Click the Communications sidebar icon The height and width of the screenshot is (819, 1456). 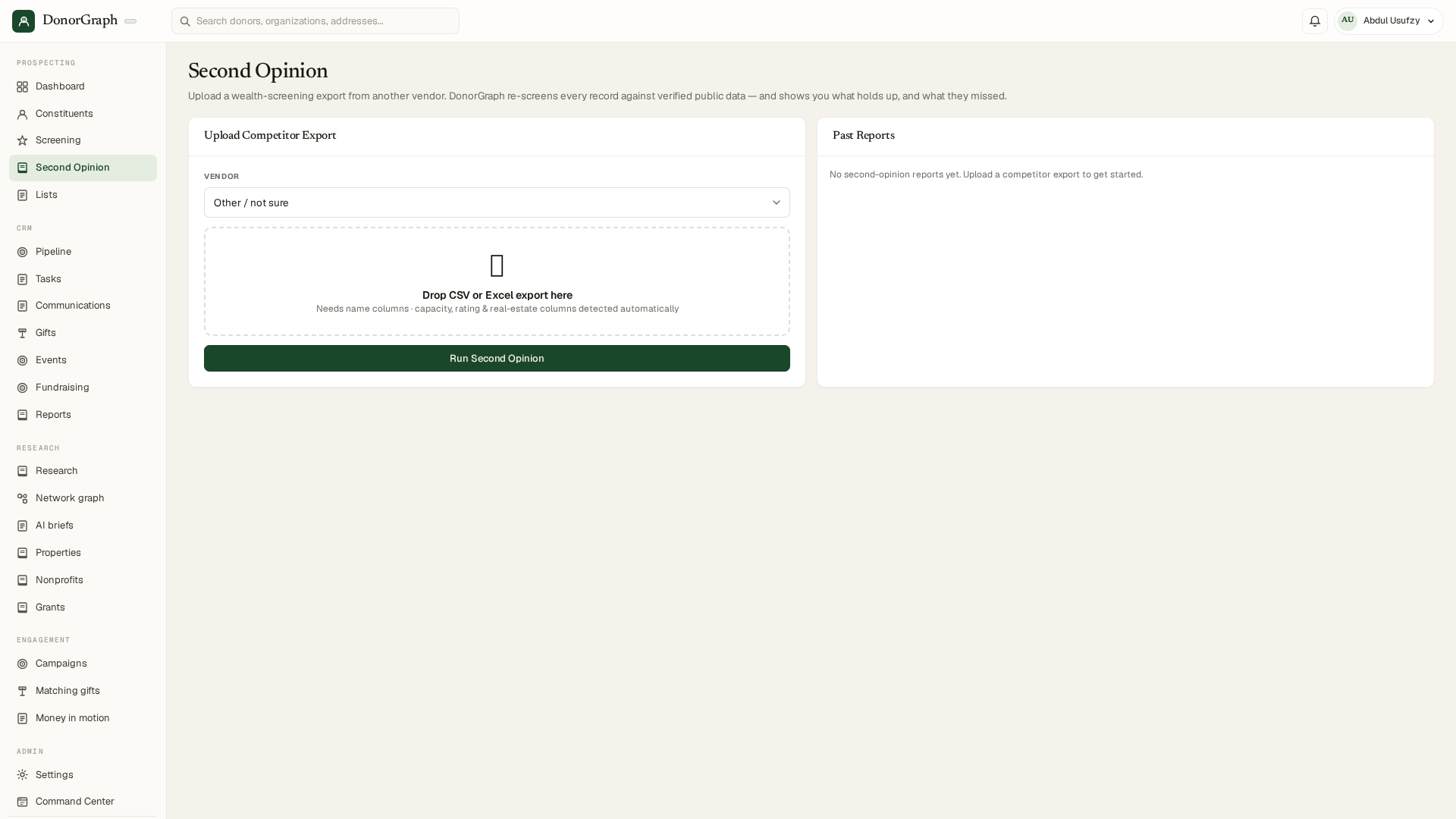coord(23,306)
